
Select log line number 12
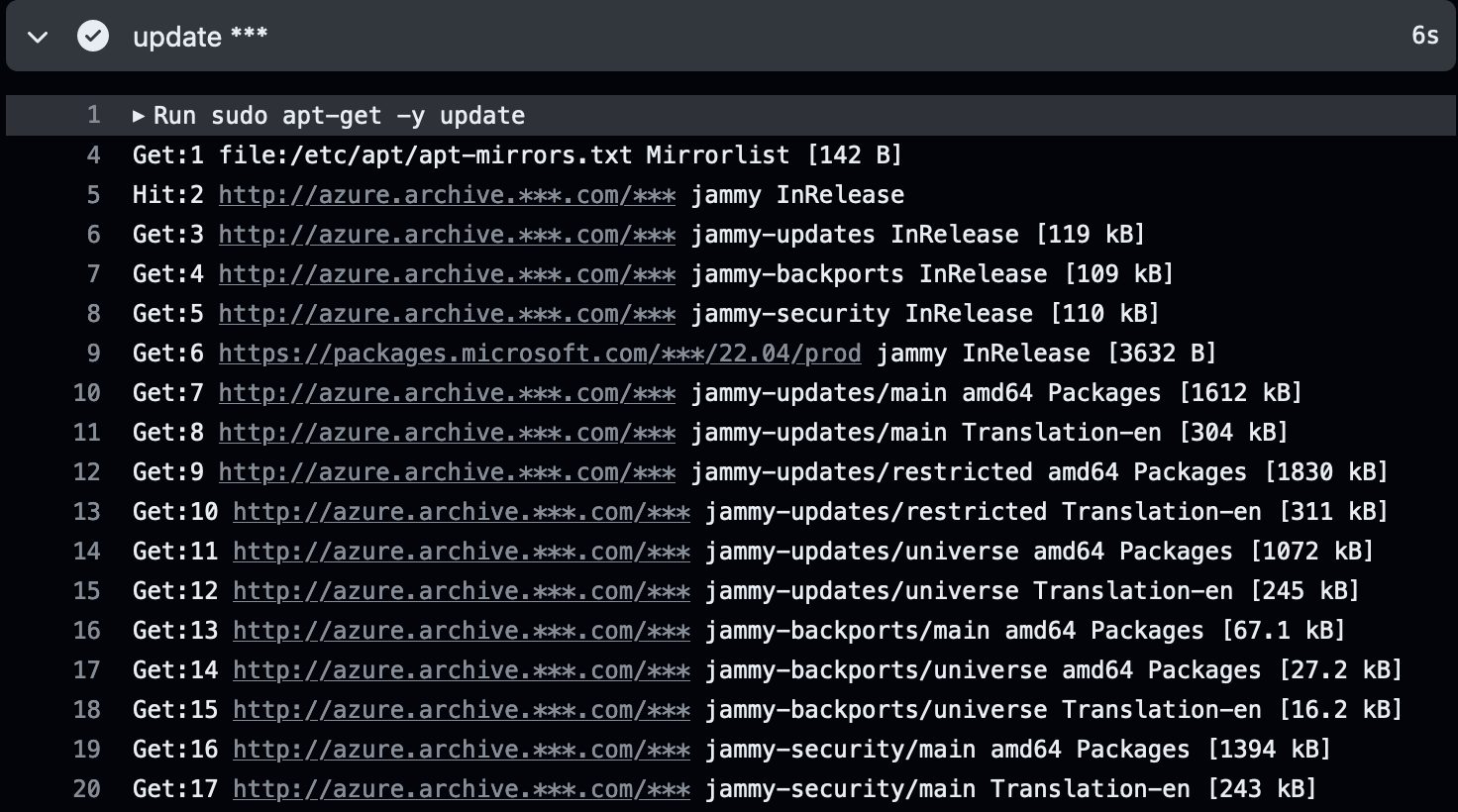pyautogui.click(x=87, y=472)
